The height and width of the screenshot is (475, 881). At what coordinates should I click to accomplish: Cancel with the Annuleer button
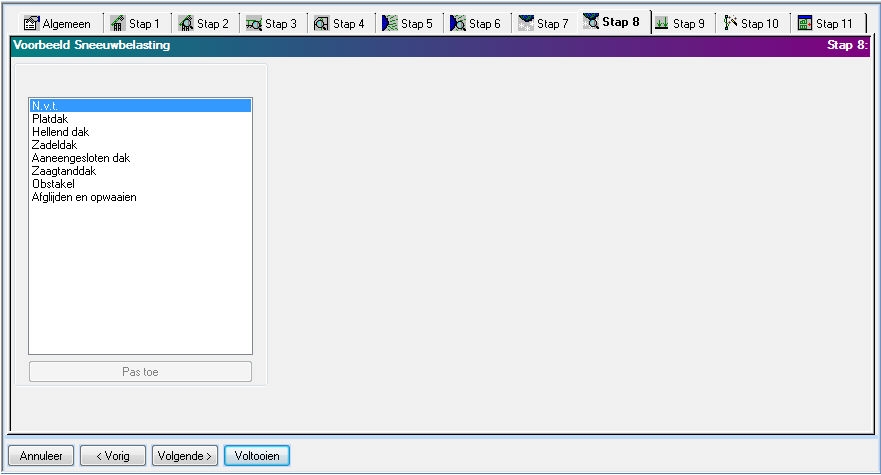click(41, 456)
